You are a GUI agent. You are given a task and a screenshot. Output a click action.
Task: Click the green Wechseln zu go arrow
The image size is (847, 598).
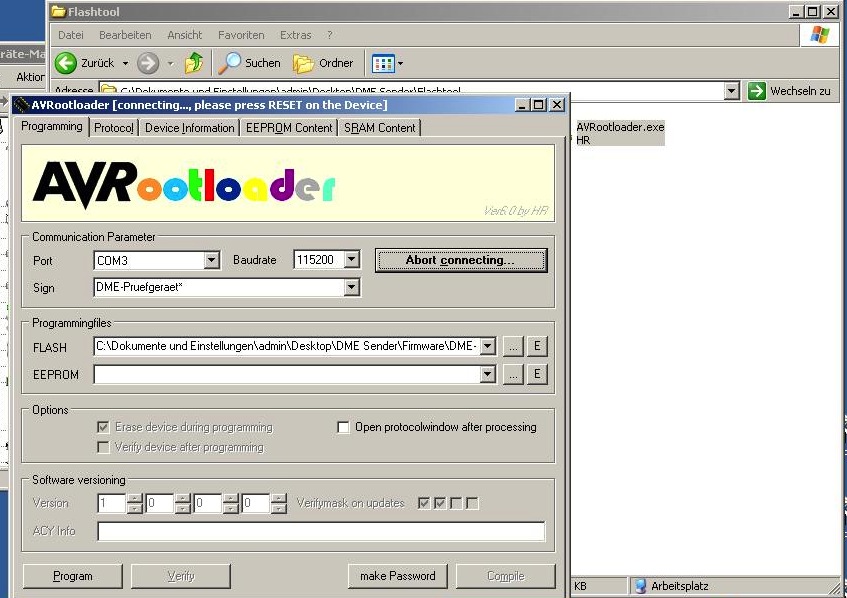click(757, 91)
